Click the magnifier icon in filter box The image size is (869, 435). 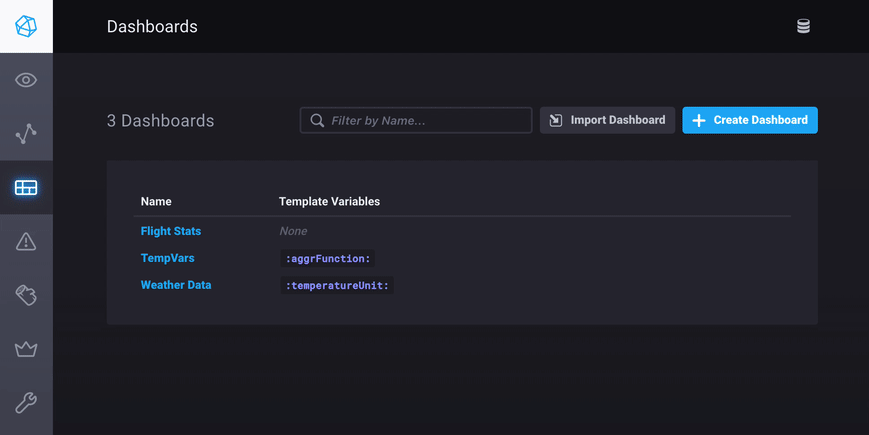[317, 121]
